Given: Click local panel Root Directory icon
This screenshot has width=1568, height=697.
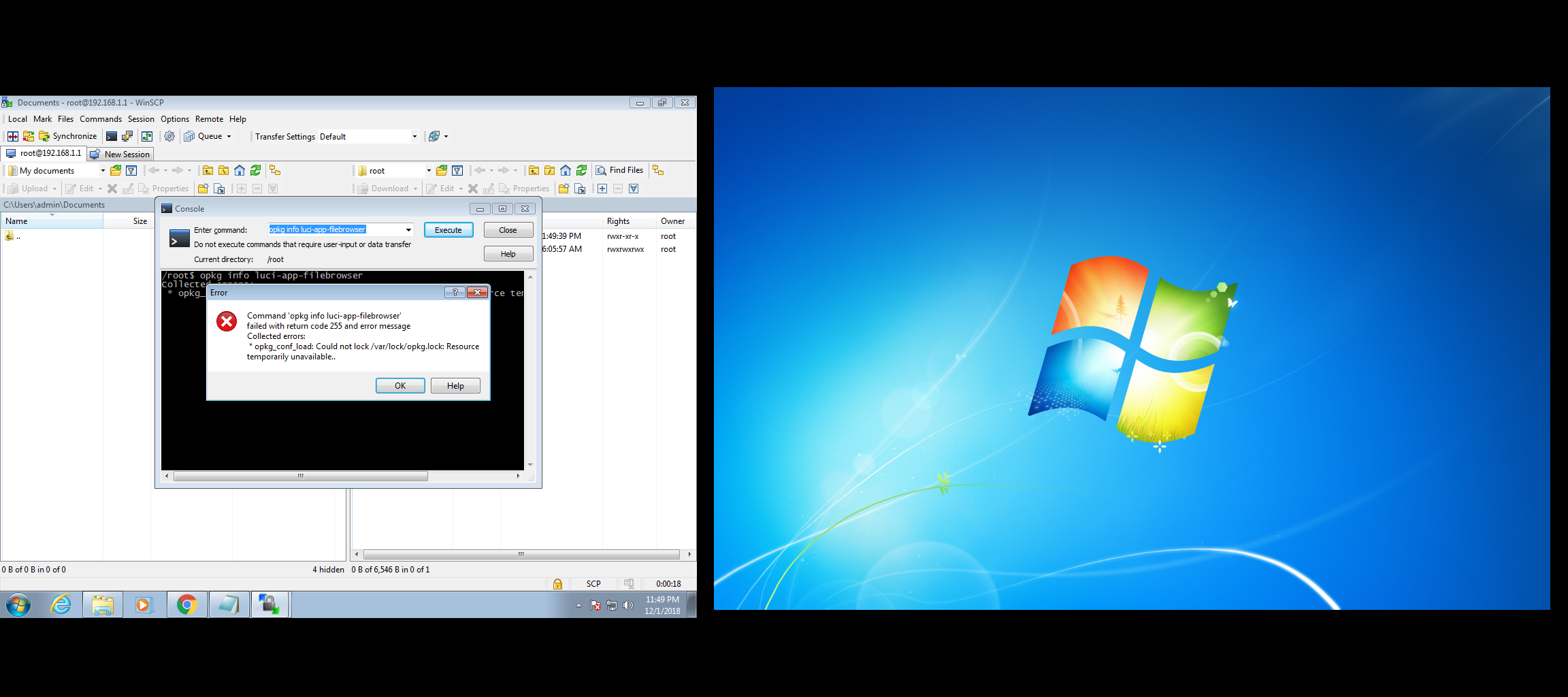Looking at the screenshot, I should point(223,170).
